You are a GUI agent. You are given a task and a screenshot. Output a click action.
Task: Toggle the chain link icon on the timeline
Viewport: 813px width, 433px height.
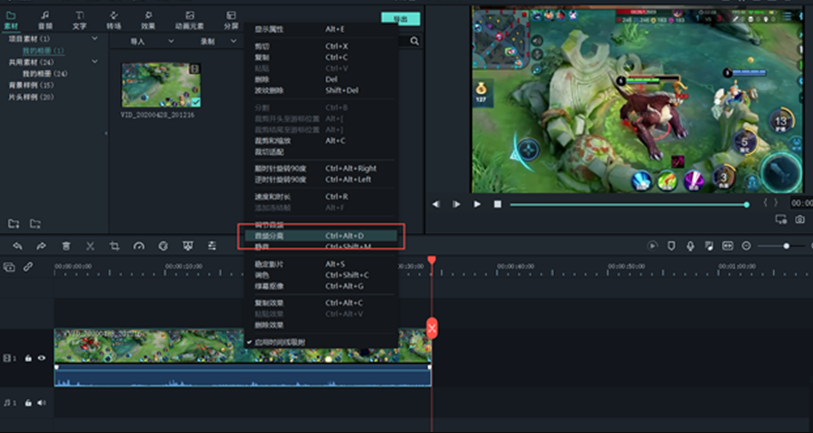coord(28,267)
